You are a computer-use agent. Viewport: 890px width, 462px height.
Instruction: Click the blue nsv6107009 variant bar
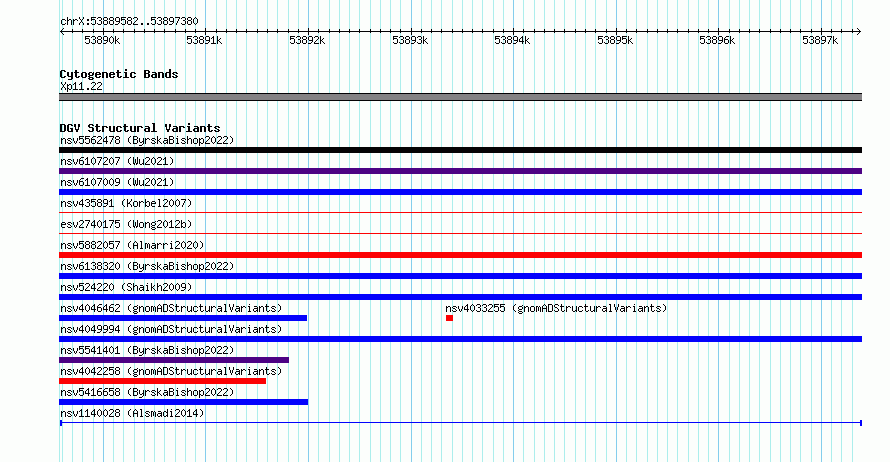point(460,192)
